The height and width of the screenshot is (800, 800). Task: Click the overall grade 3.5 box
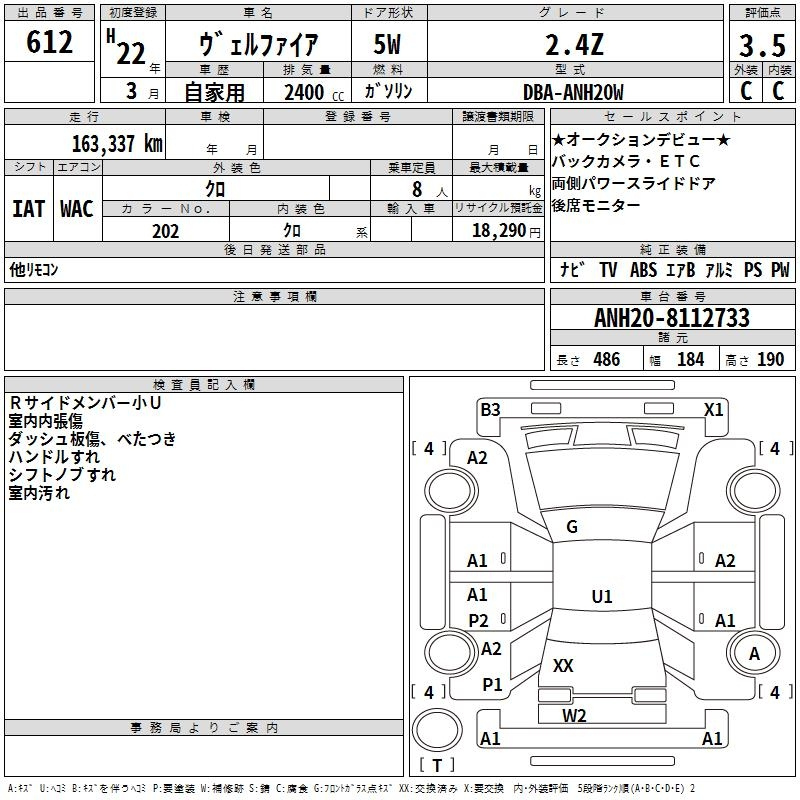click(762, 45)
